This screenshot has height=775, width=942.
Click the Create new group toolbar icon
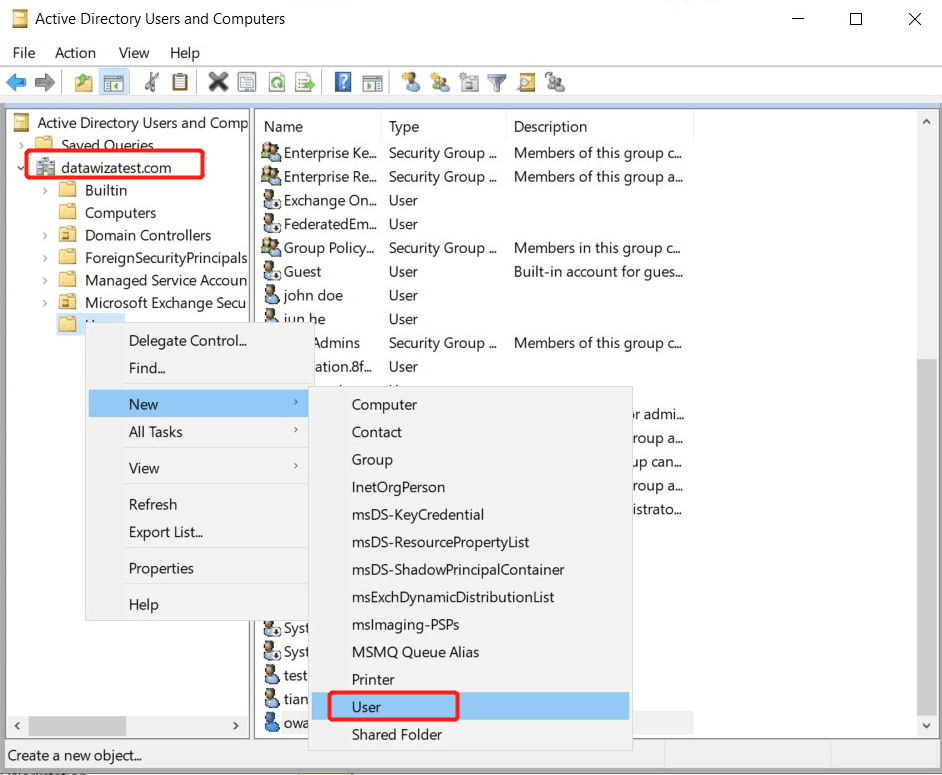coord(439,82)
